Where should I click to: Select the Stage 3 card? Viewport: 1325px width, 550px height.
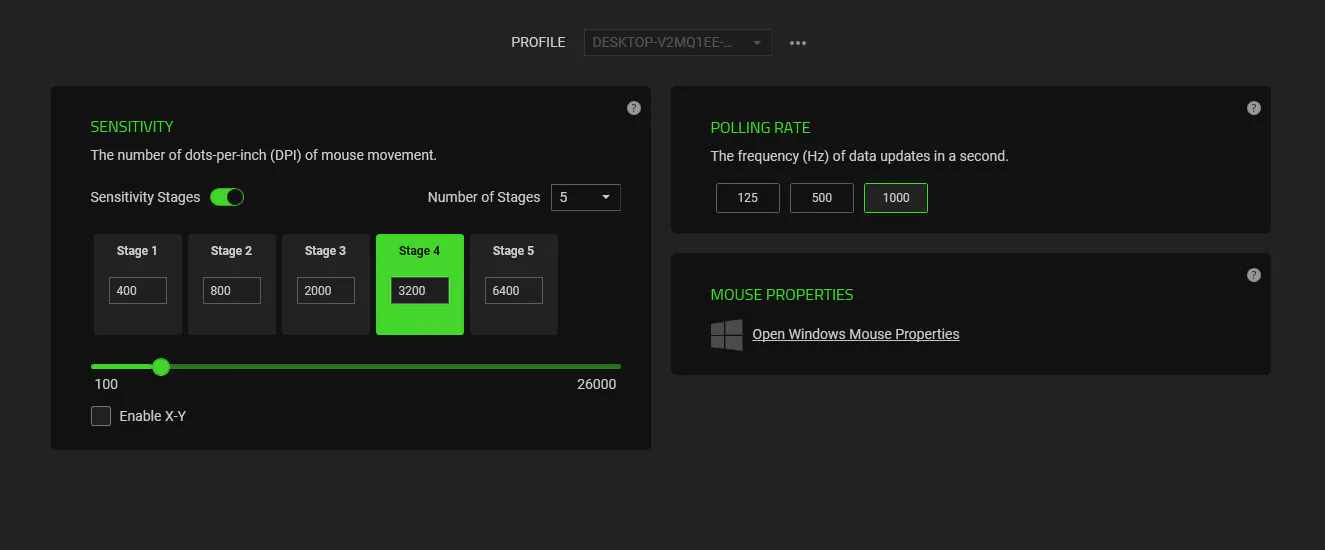coord(326,284)
